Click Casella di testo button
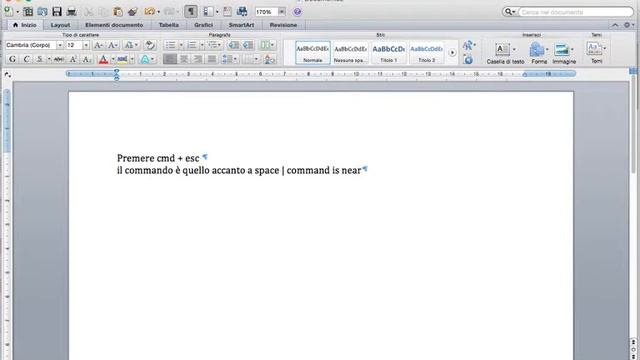640x360 pixels. (x=505, y=53)
